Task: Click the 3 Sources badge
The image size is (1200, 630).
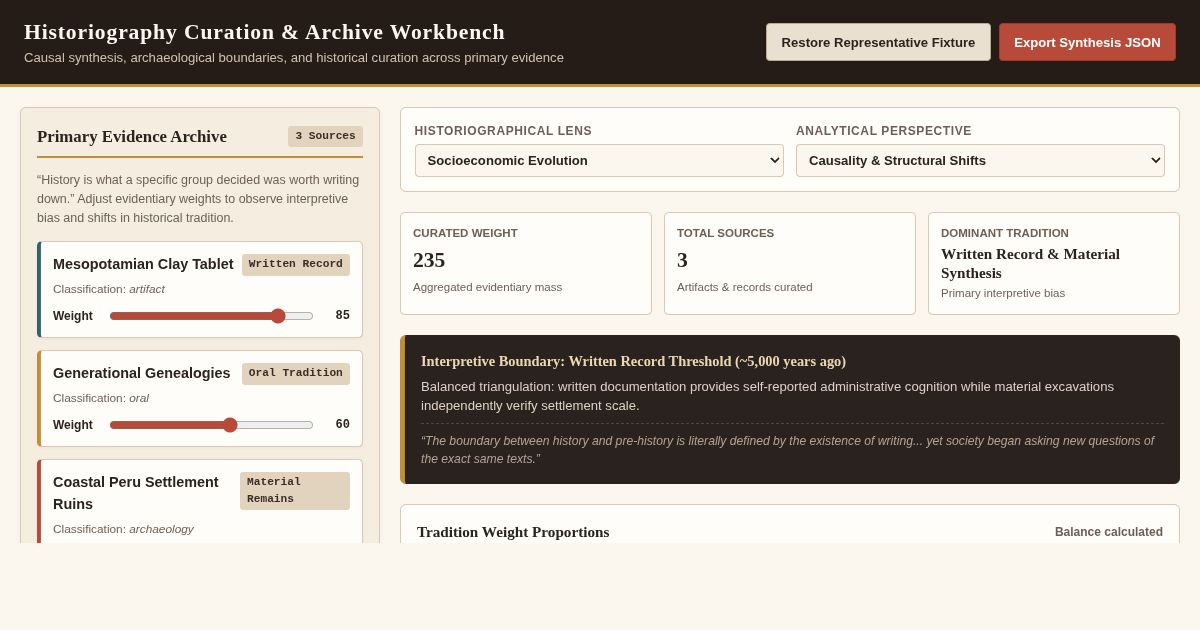Action: click(325, 136)
